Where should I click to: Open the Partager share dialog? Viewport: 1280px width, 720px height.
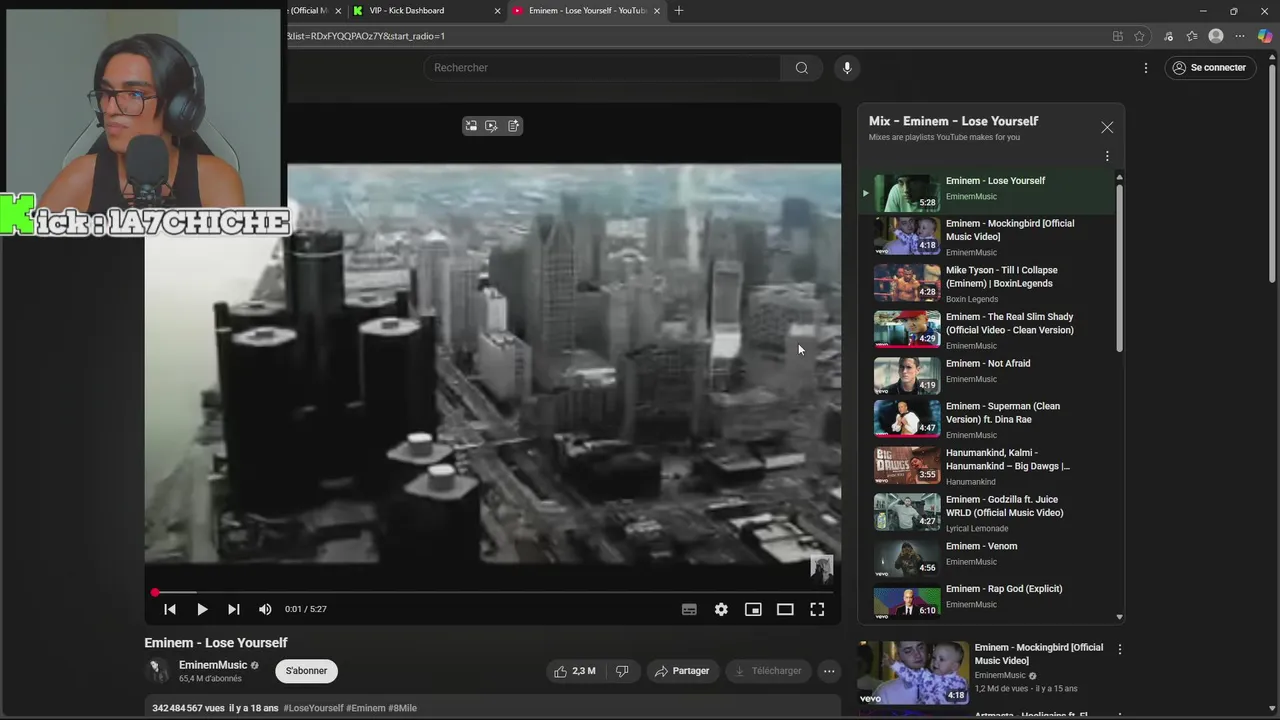(x=682, y=671)
